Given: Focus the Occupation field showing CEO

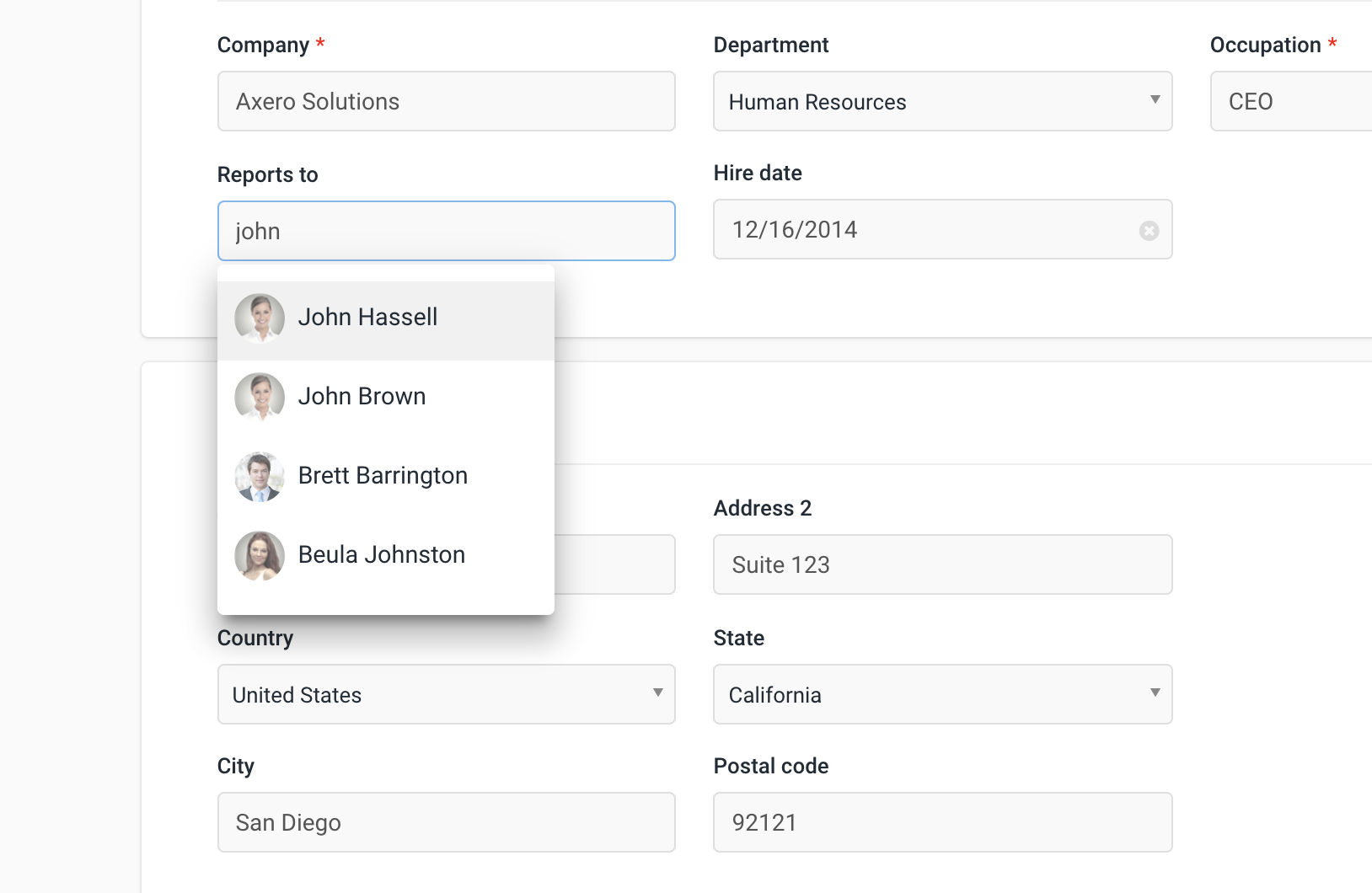Looking at the screenshot, I should point(1291,101).
